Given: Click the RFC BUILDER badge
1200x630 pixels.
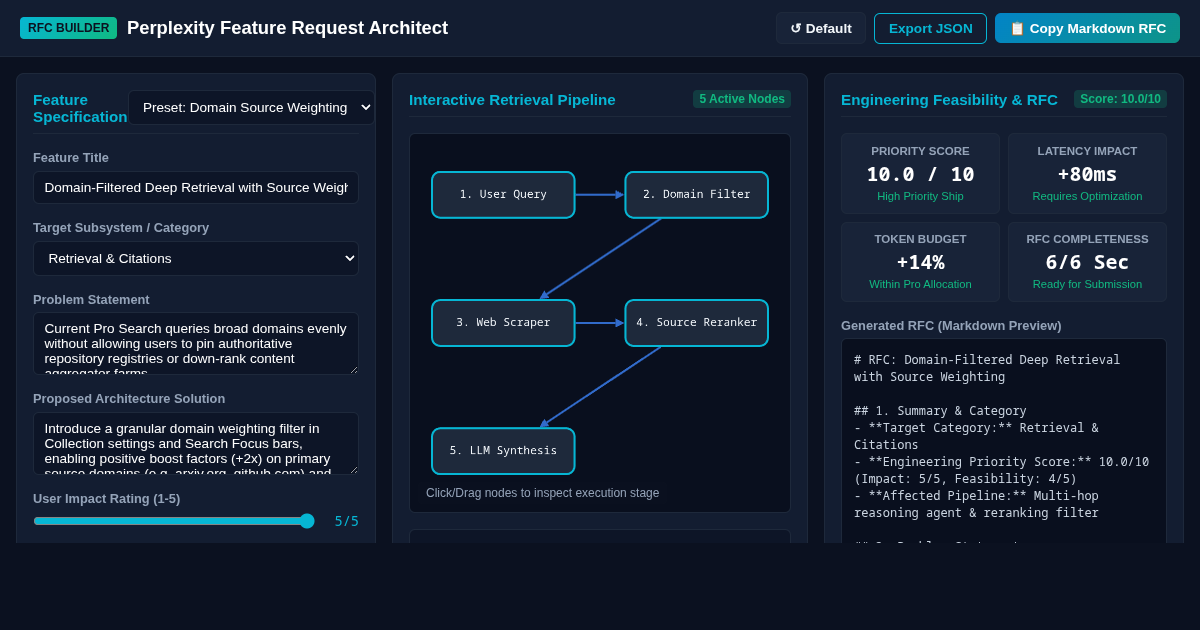Looking at the screenshot, I should pyautogui.click(x=68, y=28).
